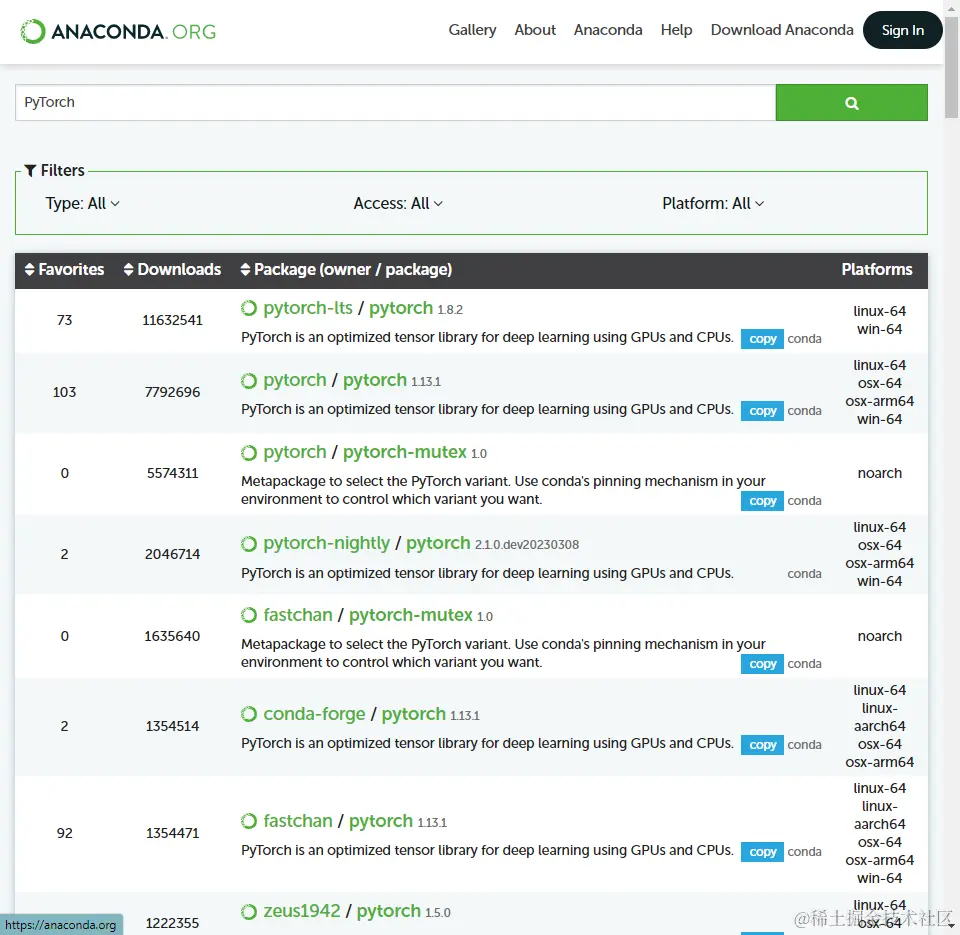Click the Filters heading label
This screenshot has width=960, height=935.
click(x=62, y=171)
